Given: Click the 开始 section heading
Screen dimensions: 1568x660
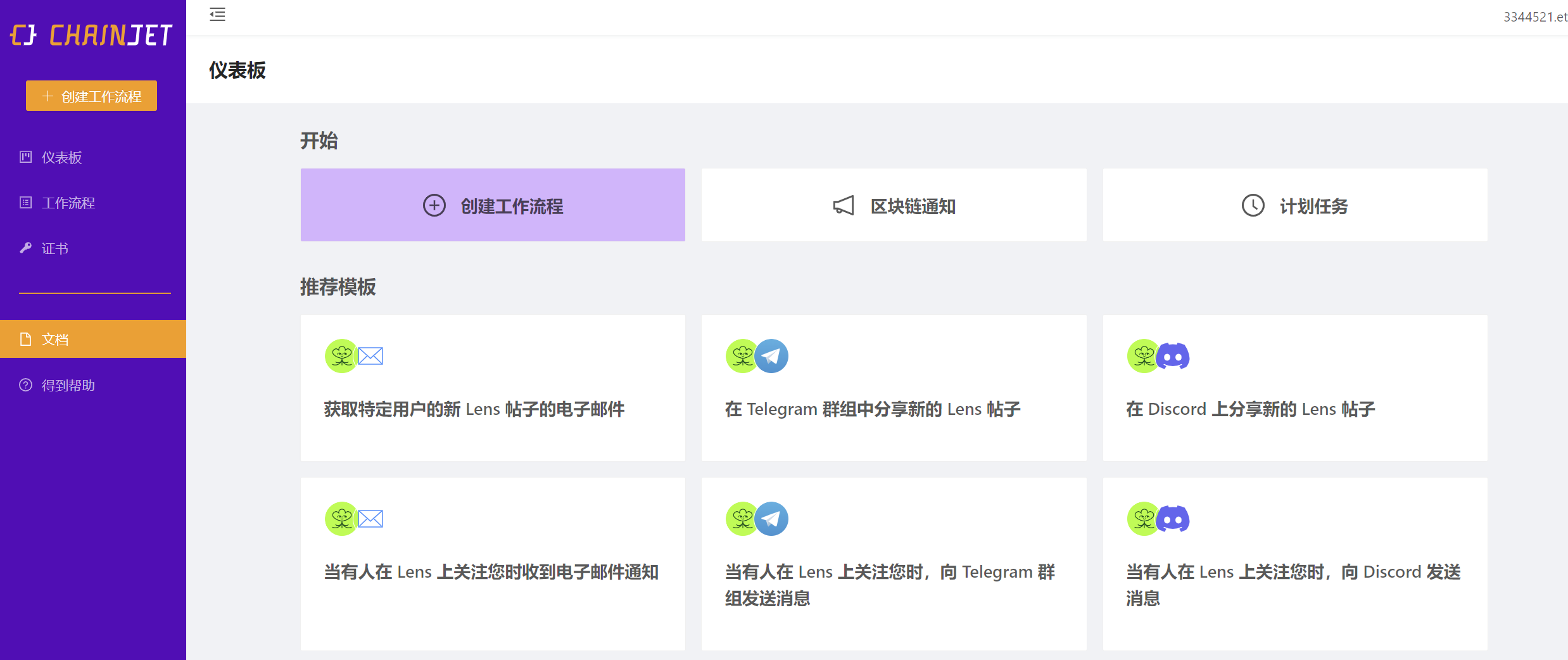Looking at the screenshot, I should click(319, 141).
